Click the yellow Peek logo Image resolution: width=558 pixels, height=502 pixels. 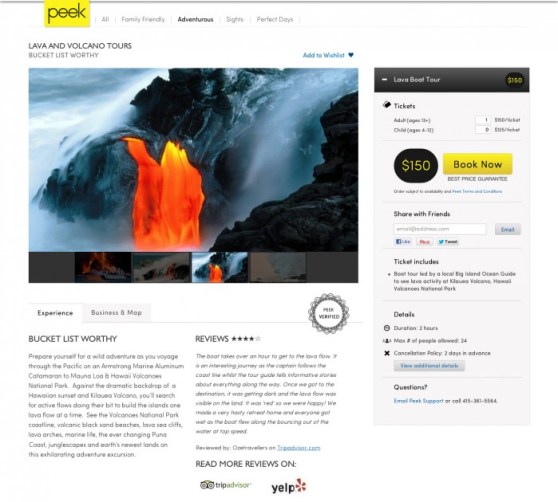[x=67, y=13]
